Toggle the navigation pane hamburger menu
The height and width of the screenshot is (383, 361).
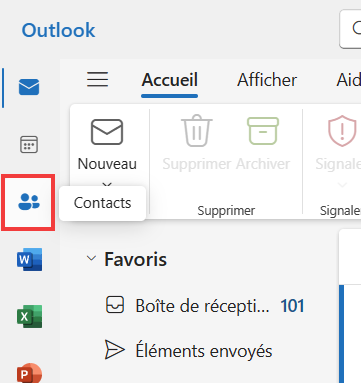tap(97, 79)
